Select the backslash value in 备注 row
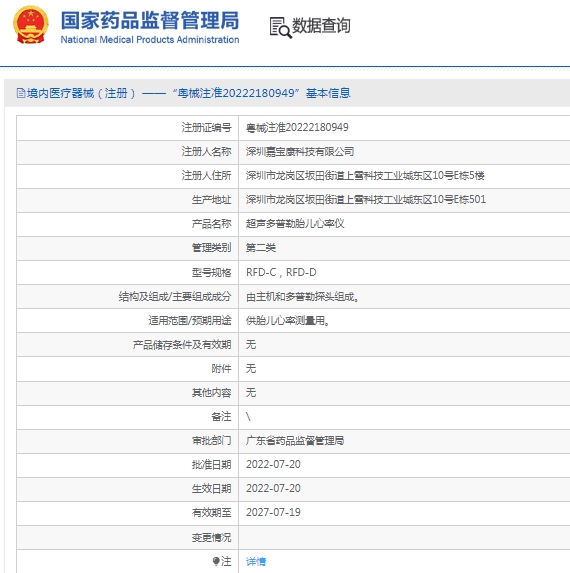570x573 pixels. (248, 416)
